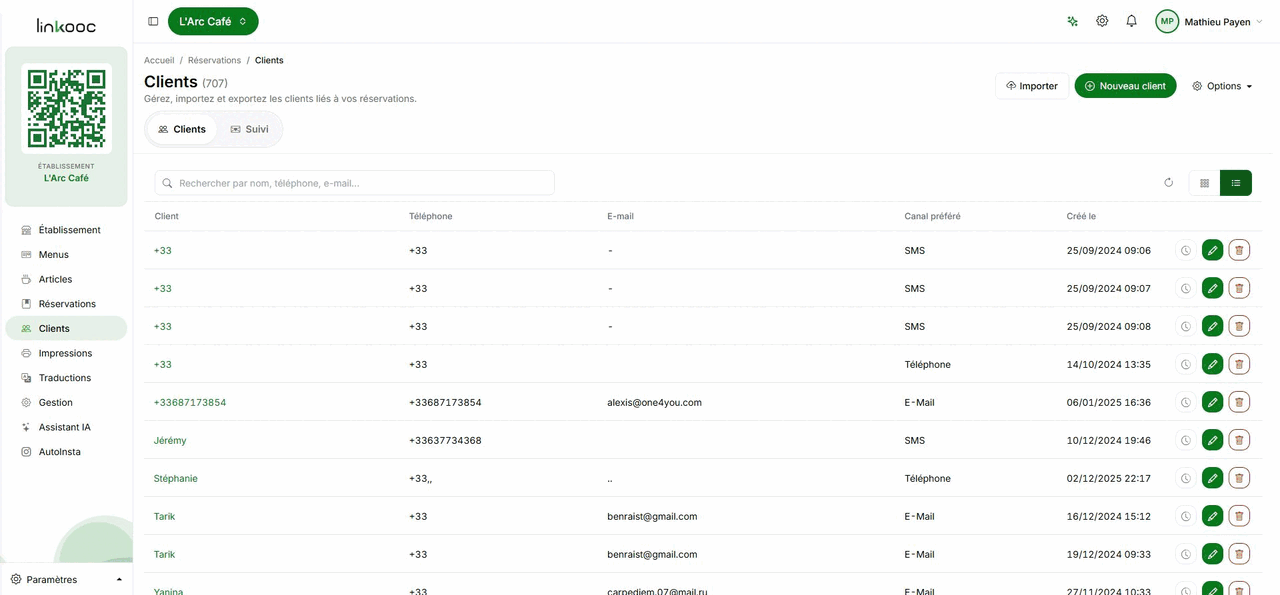Open AutoInsta in the sidebar

pyautogui.click(x=66, y=452)
